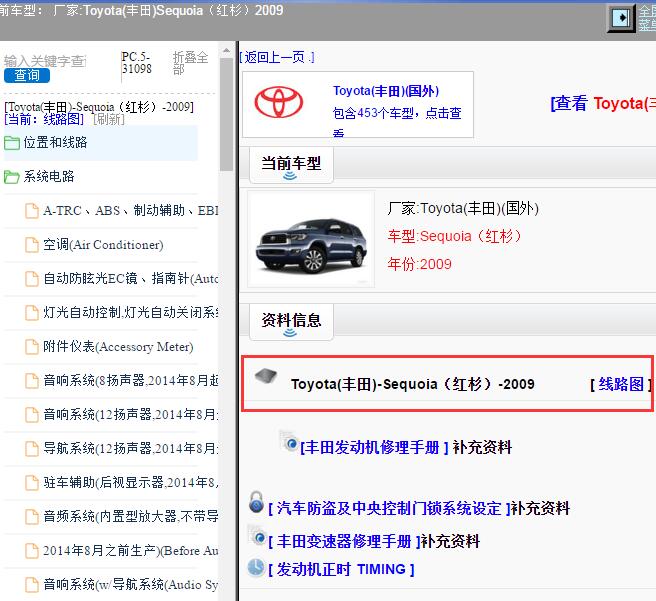
Task: Open 附件仪表(Accessory Meter) document
Action: (x=118, y=346)
